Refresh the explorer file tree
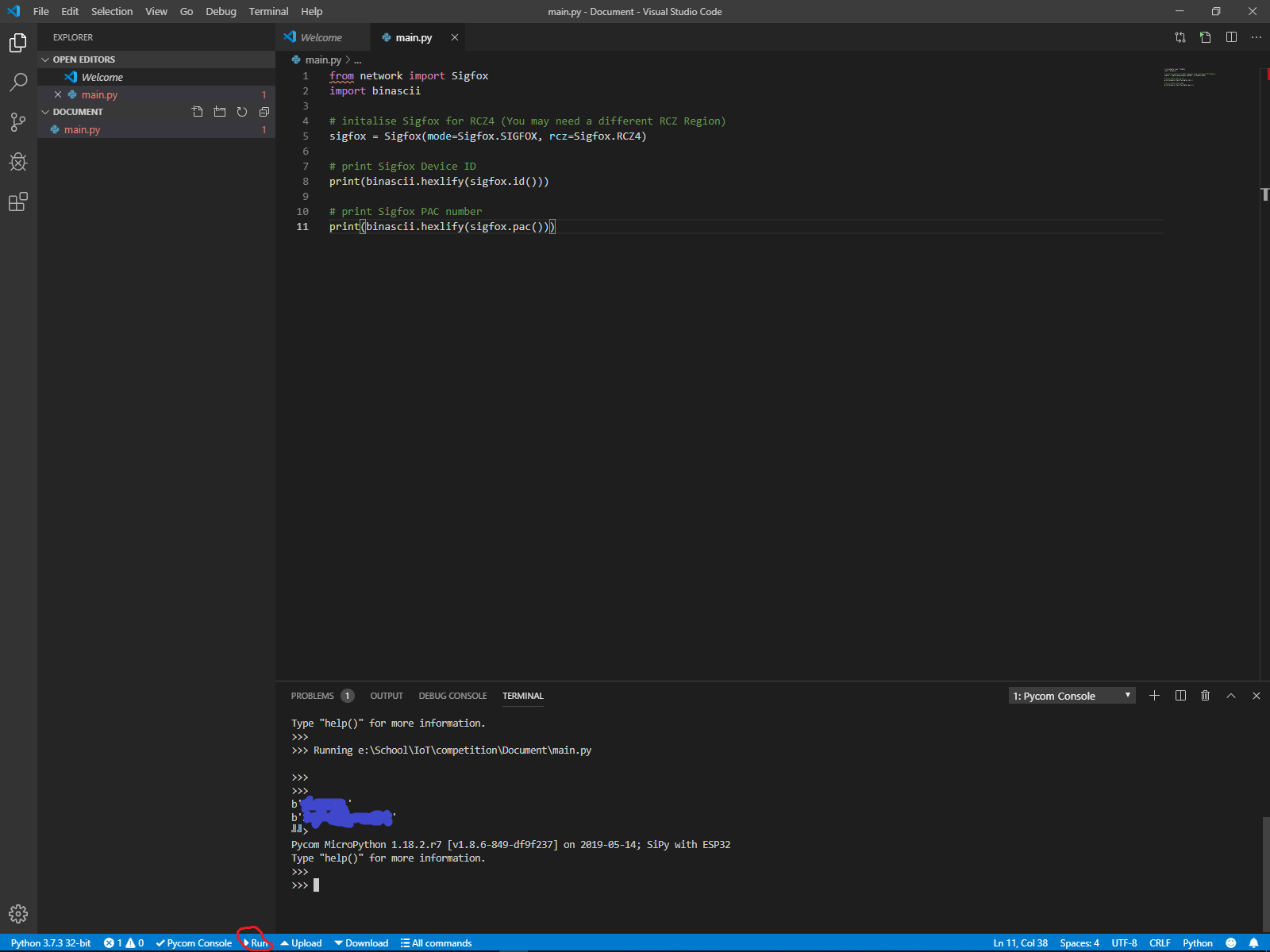The image size is (1270, 952). point(242,112)
